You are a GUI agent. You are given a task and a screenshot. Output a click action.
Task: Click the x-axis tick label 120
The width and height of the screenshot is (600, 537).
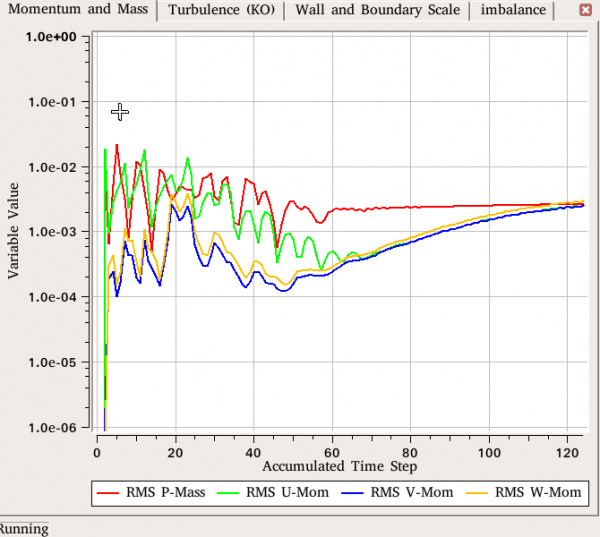tap(568, 453)
